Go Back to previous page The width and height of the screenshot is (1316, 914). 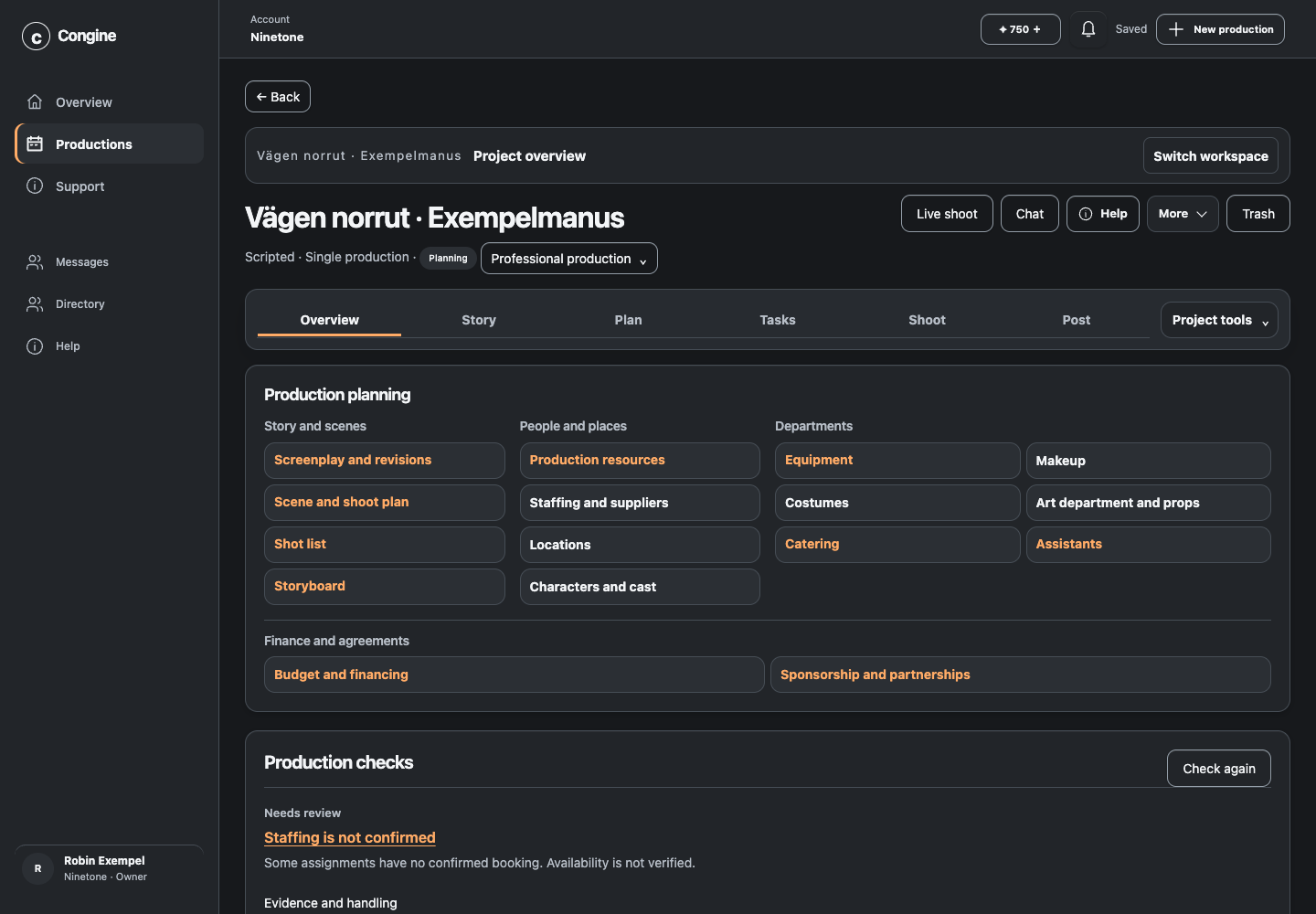(x=278, y=97)
